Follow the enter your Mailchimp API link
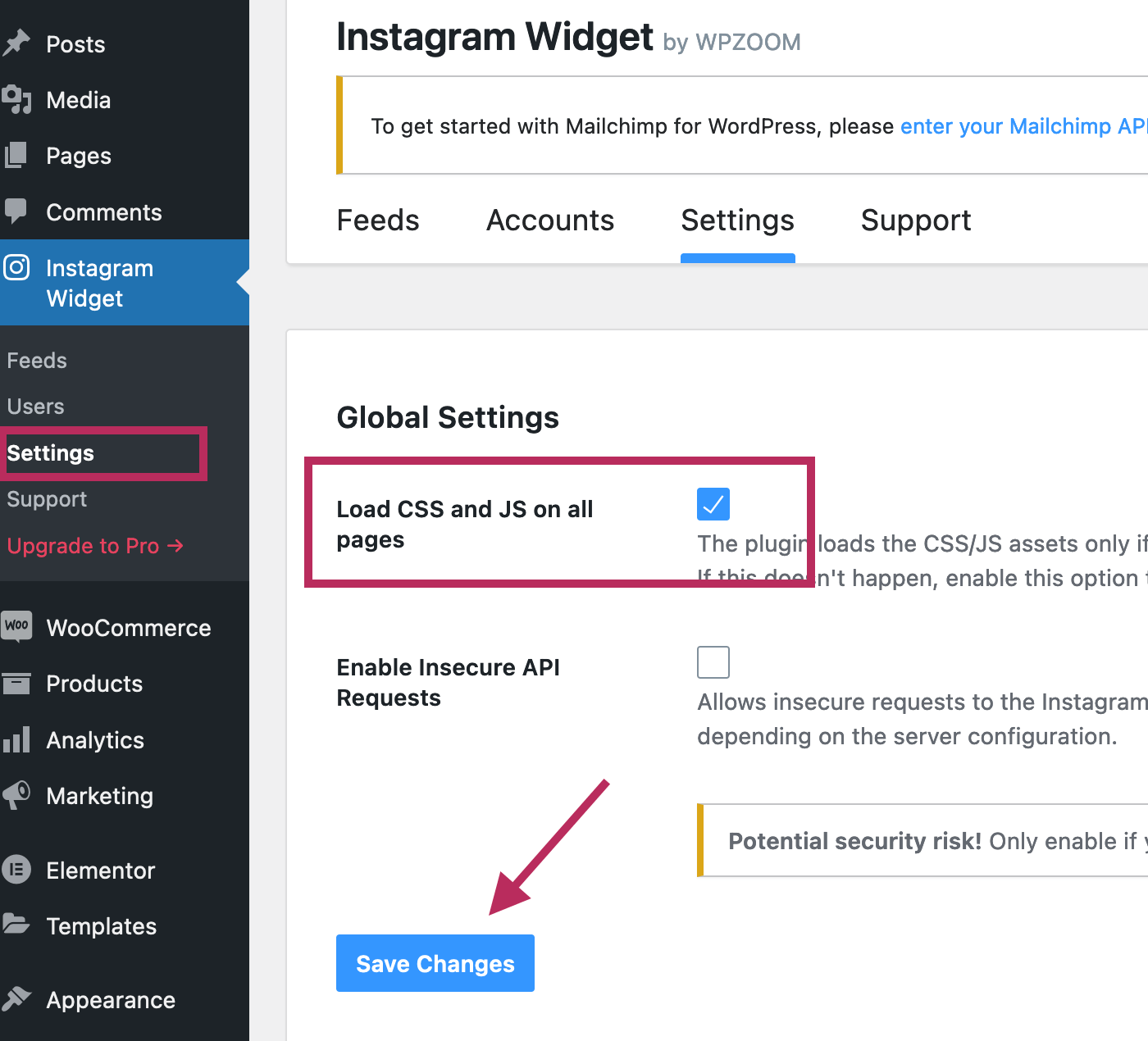This screenshot has width=1148, height=1041. point(1023,126)
